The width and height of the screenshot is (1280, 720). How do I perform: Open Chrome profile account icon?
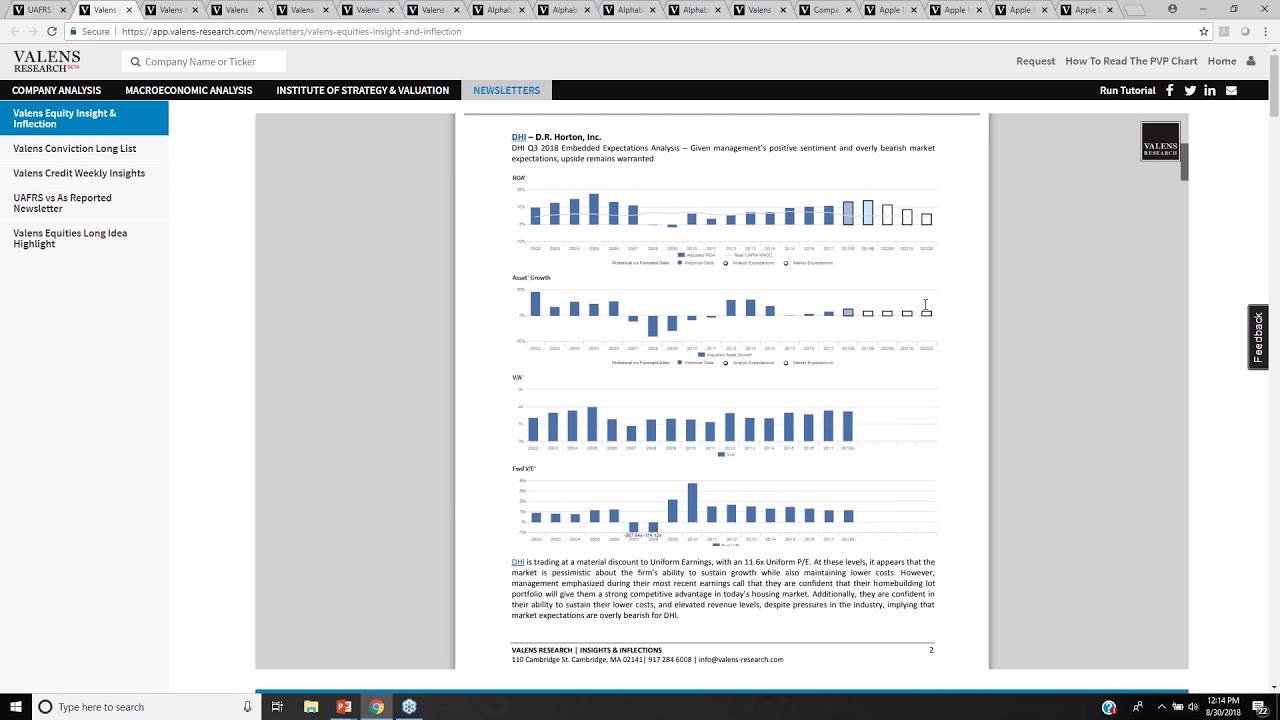pos(1173,9)
